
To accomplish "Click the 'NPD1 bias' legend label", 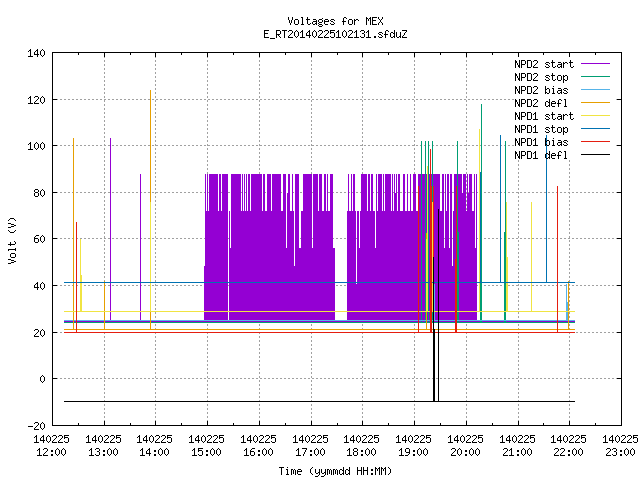I will [541, 142].
